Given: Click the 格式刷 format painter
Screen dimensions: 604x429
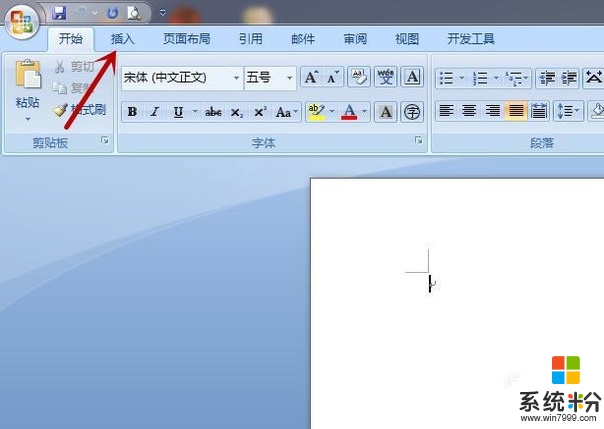Looking at the screenshot, I should click(79, 110).
